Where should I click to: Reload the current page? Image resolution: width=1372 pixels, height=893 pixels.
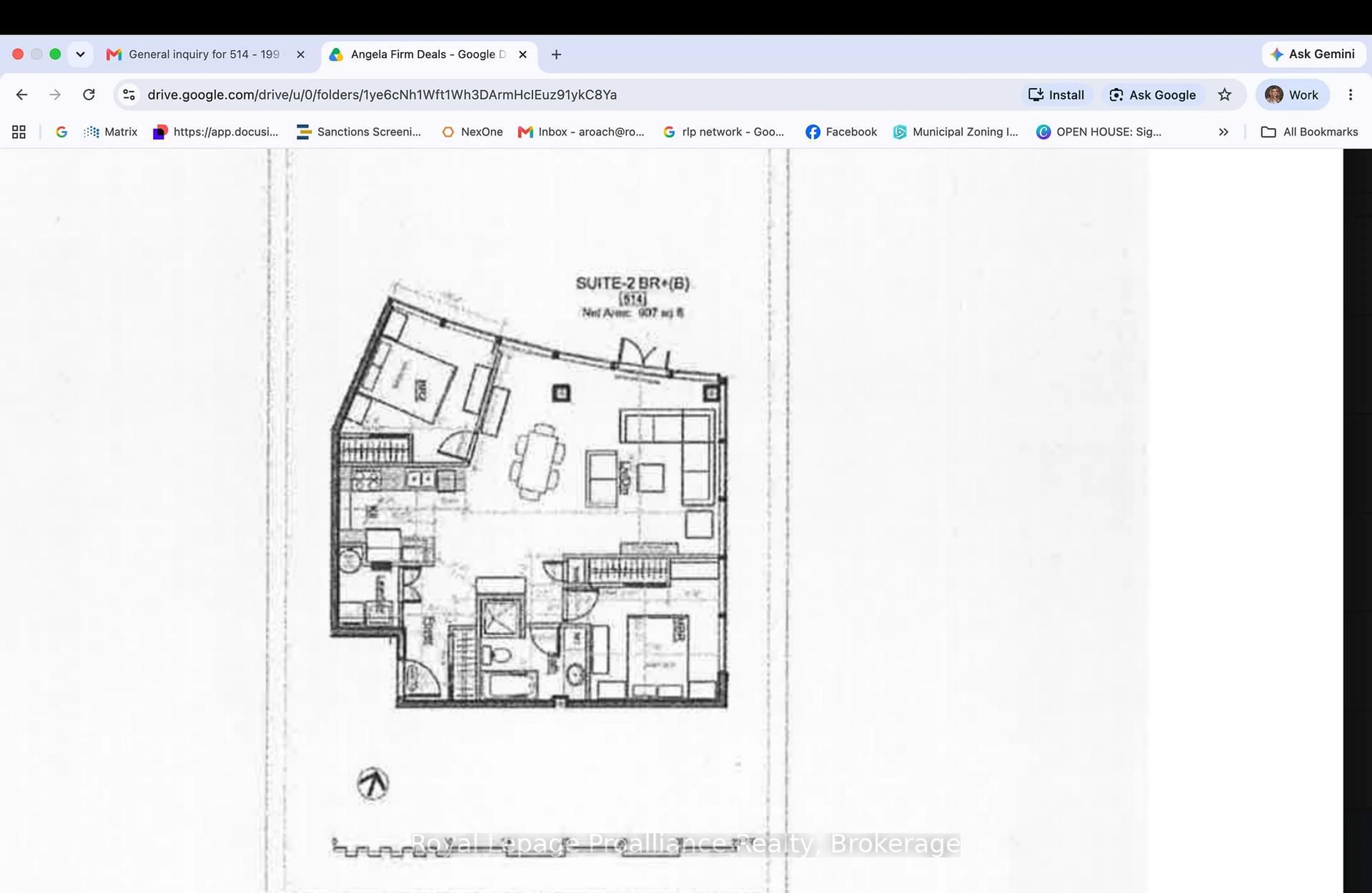(x=89, y=95)
